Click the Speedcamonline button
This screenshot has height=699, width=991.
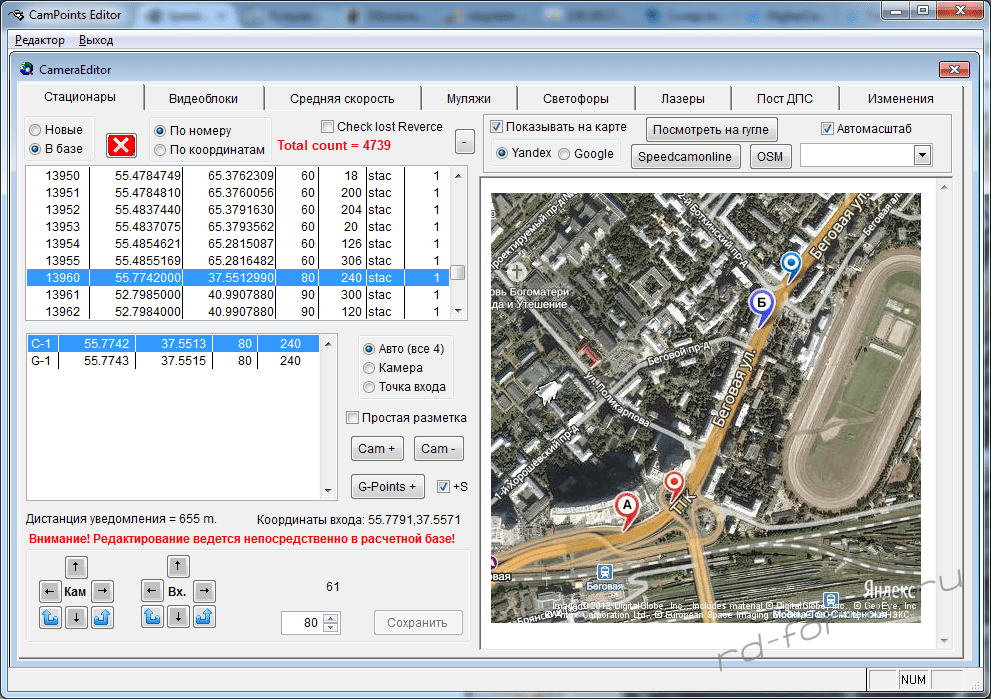pyautogui.click(x=686, y=157)
